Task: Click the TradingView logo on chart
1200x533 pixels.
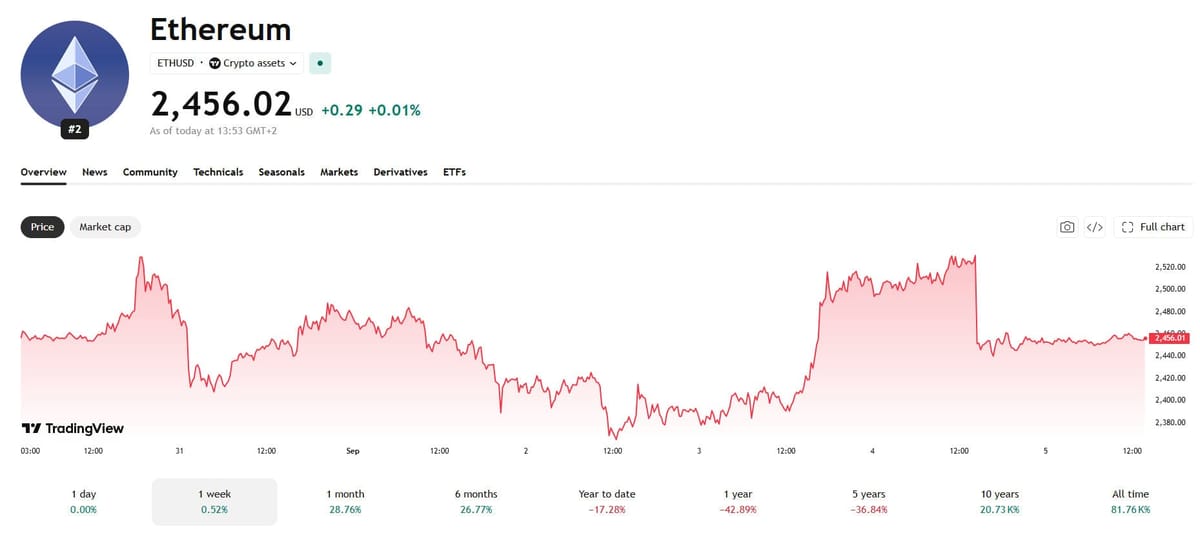Action: (x=73, y=428)
